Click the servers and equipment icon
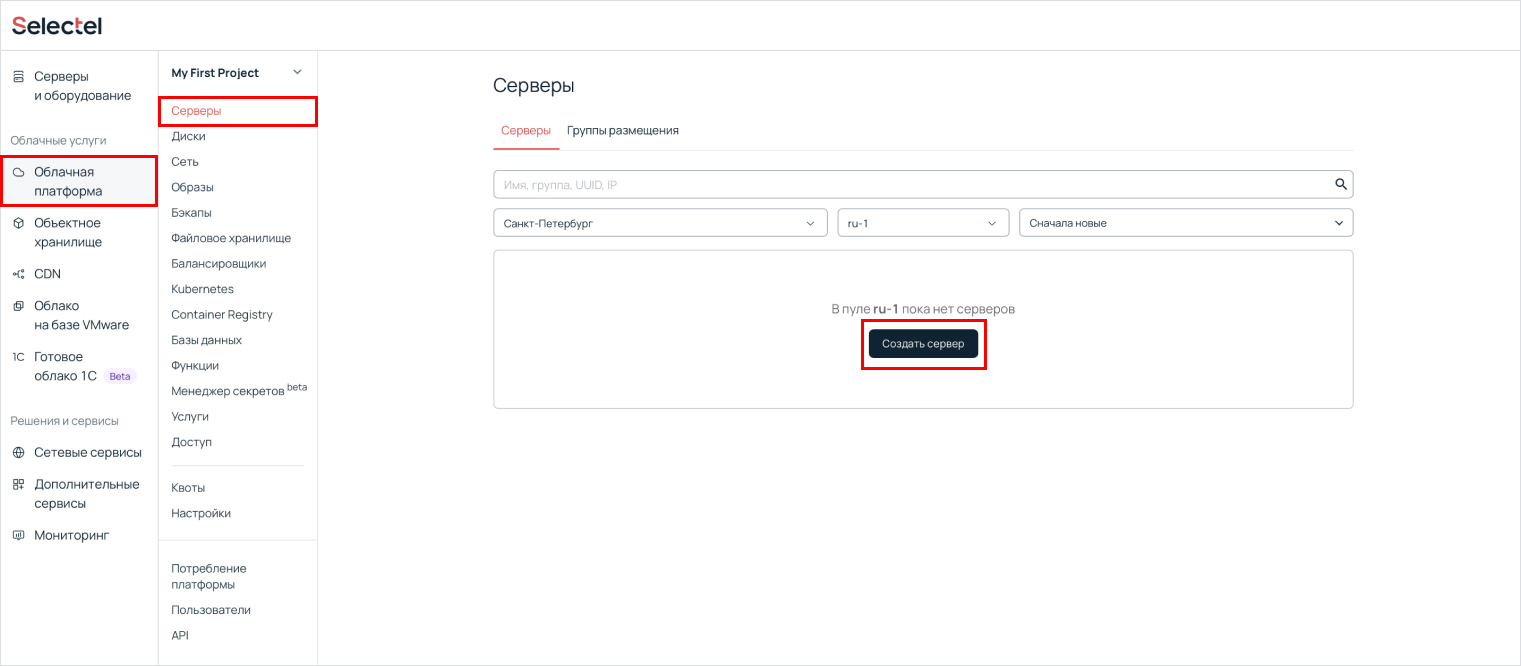 tap(18, 77)
